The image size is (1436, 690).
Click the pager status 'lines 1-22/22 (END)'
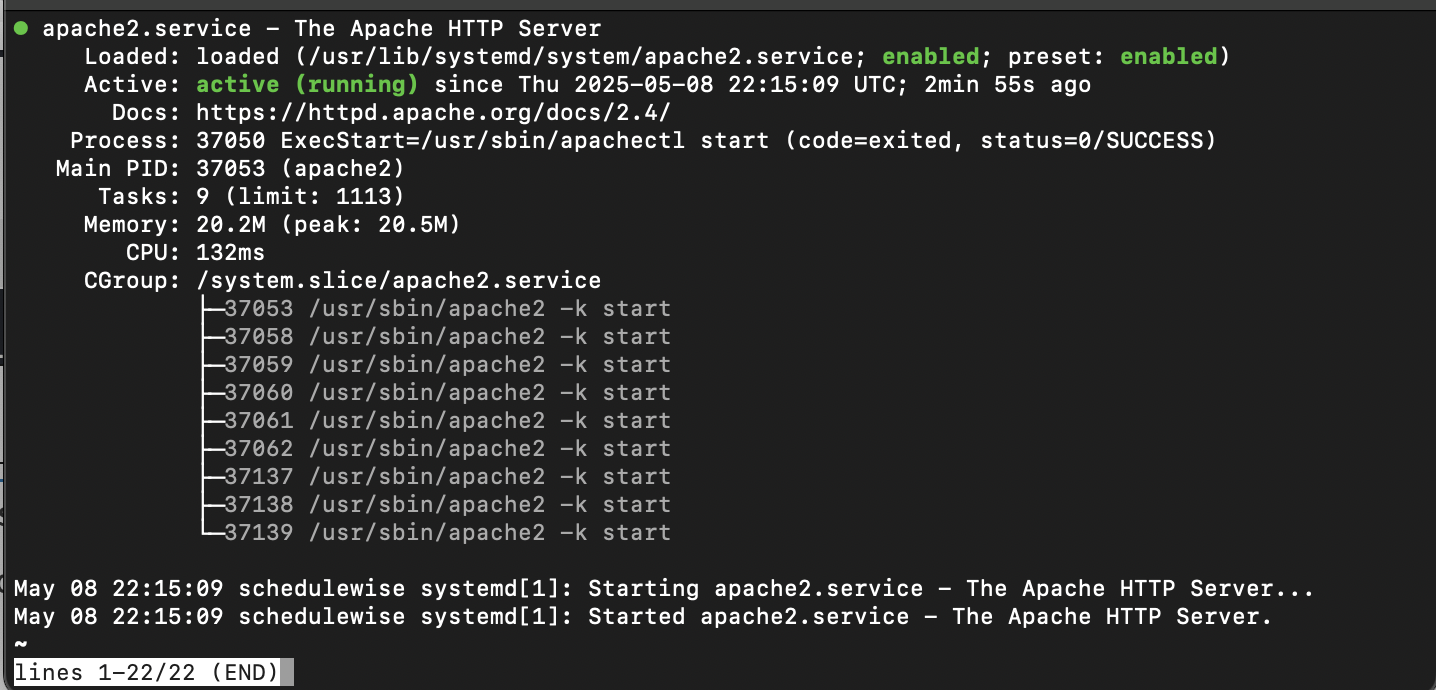point(147,673)
